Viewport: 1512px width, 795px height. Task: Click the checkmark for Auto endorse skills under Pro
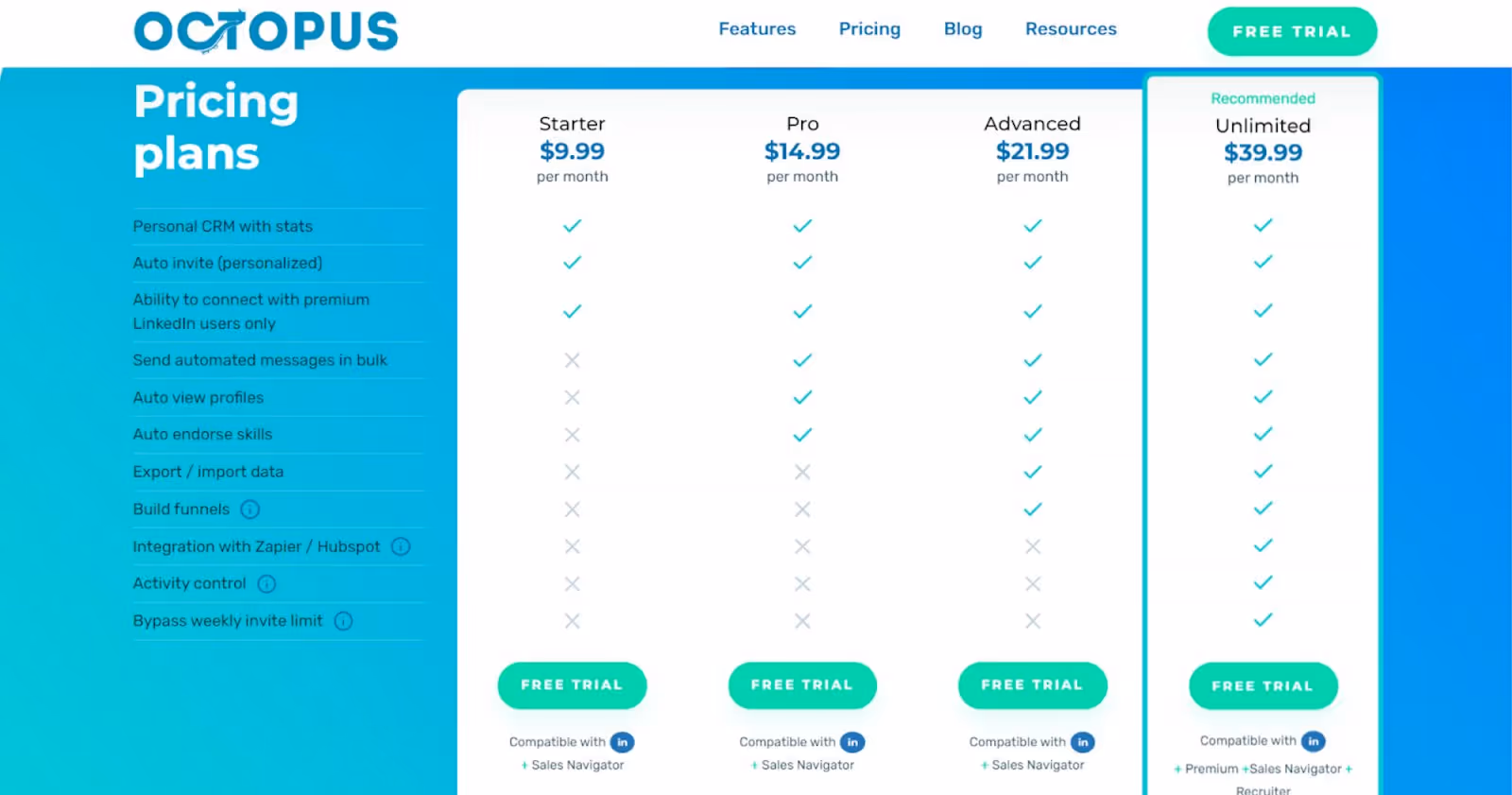click(x=801, y=434)
